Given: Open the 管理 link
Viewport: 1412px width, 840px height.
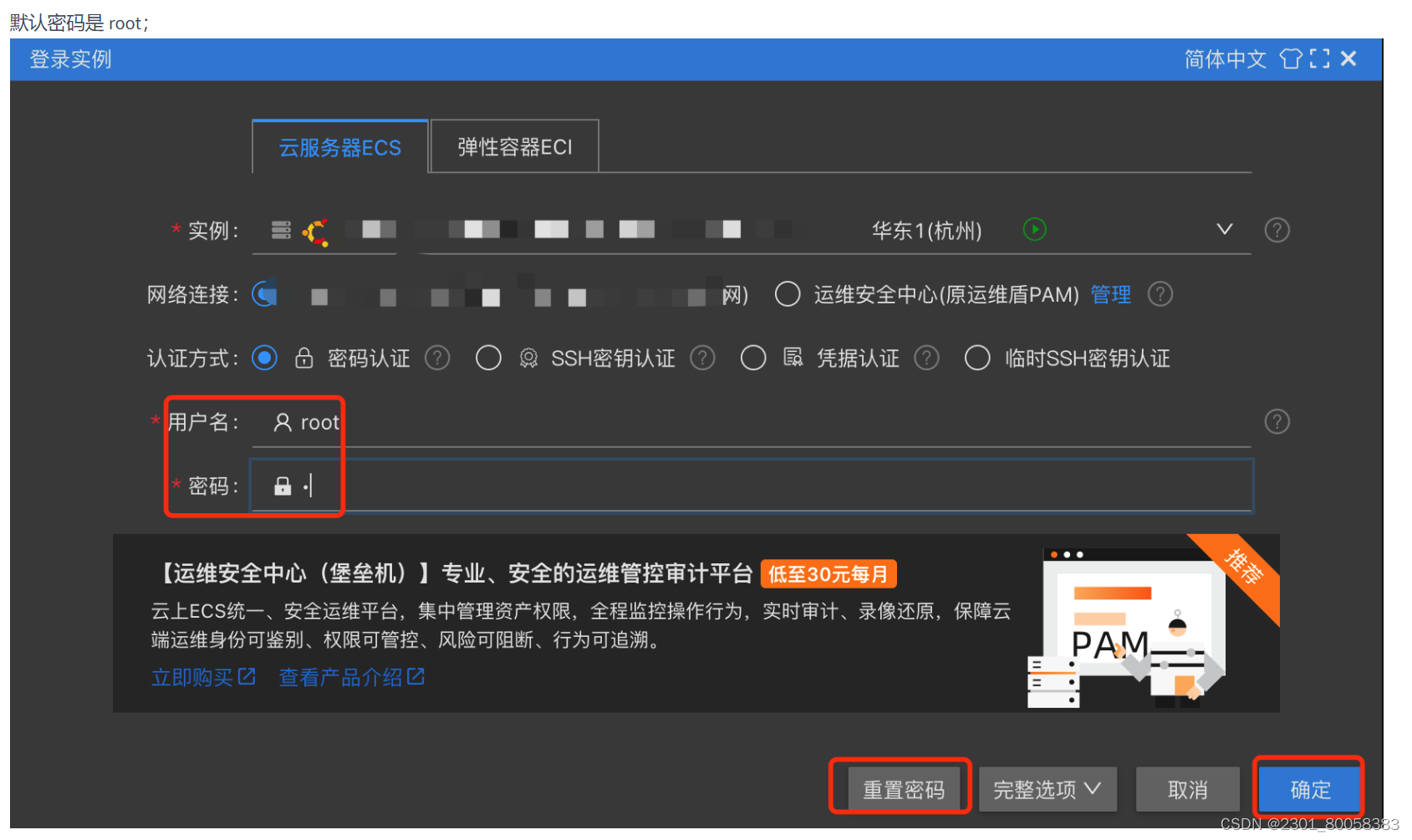Looking at the screenshot, I should point(1111,294).
